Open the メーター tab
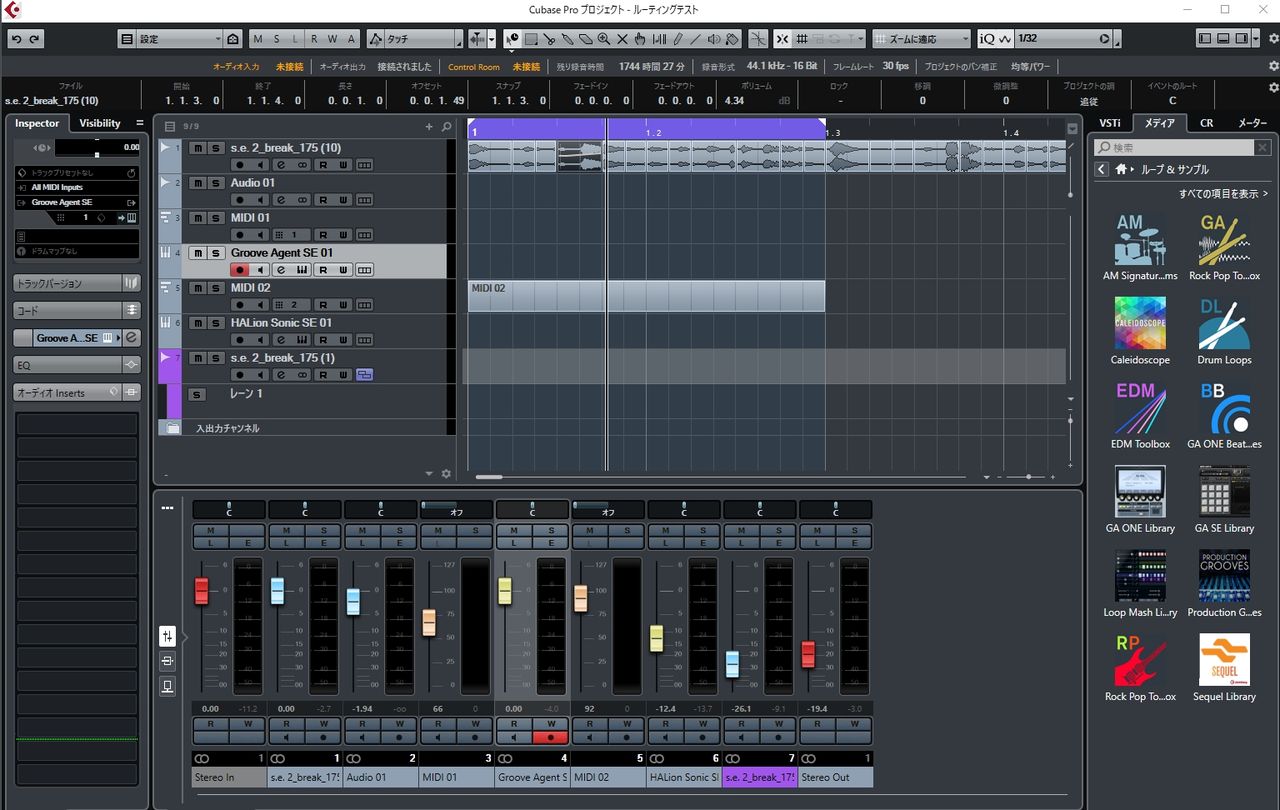 (1252, 123)
